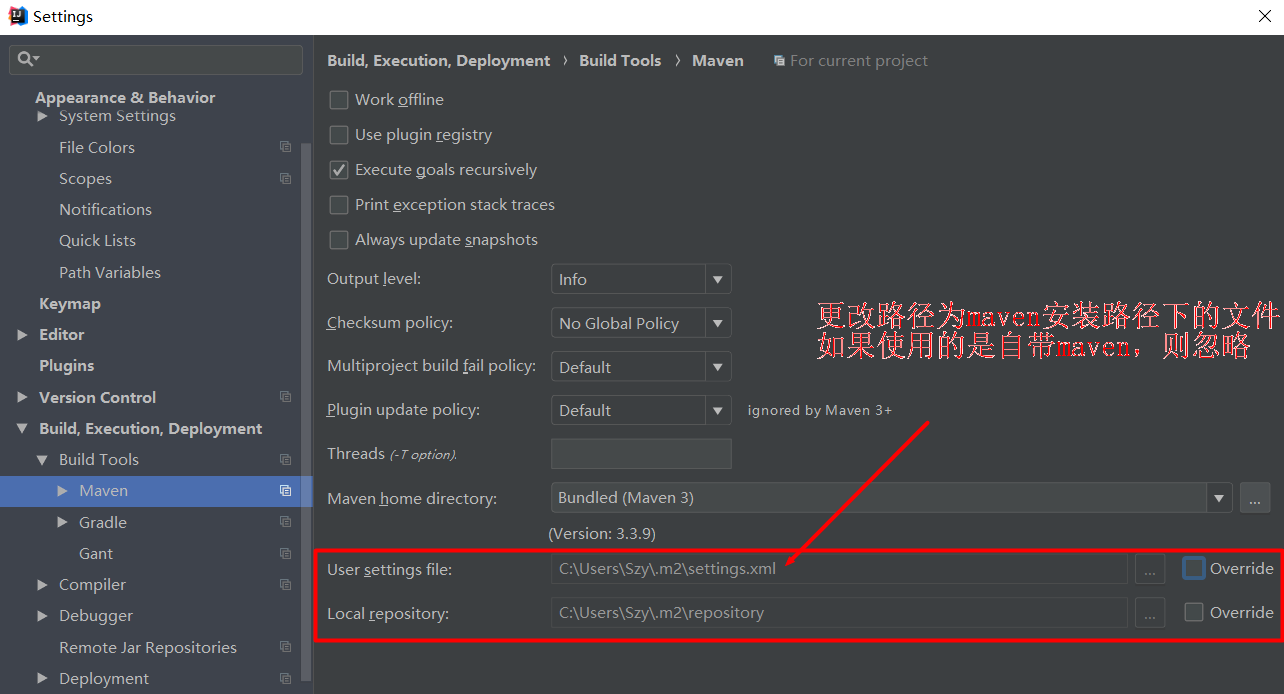This screenshot has width=1284, height=694.
Task: Click project-level icon beside Build Tools
Action: coord(286,459)
